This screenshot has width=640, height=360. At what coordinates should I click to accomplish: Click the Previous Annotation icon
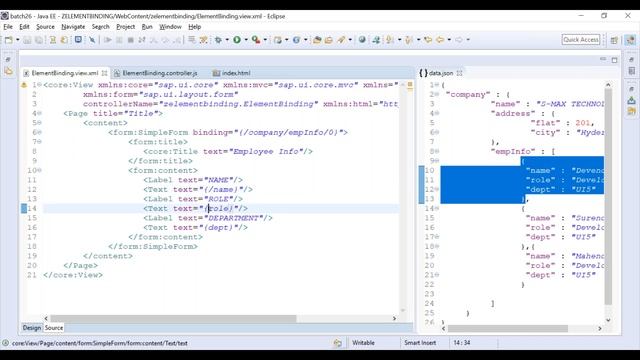tap(409, 40)
